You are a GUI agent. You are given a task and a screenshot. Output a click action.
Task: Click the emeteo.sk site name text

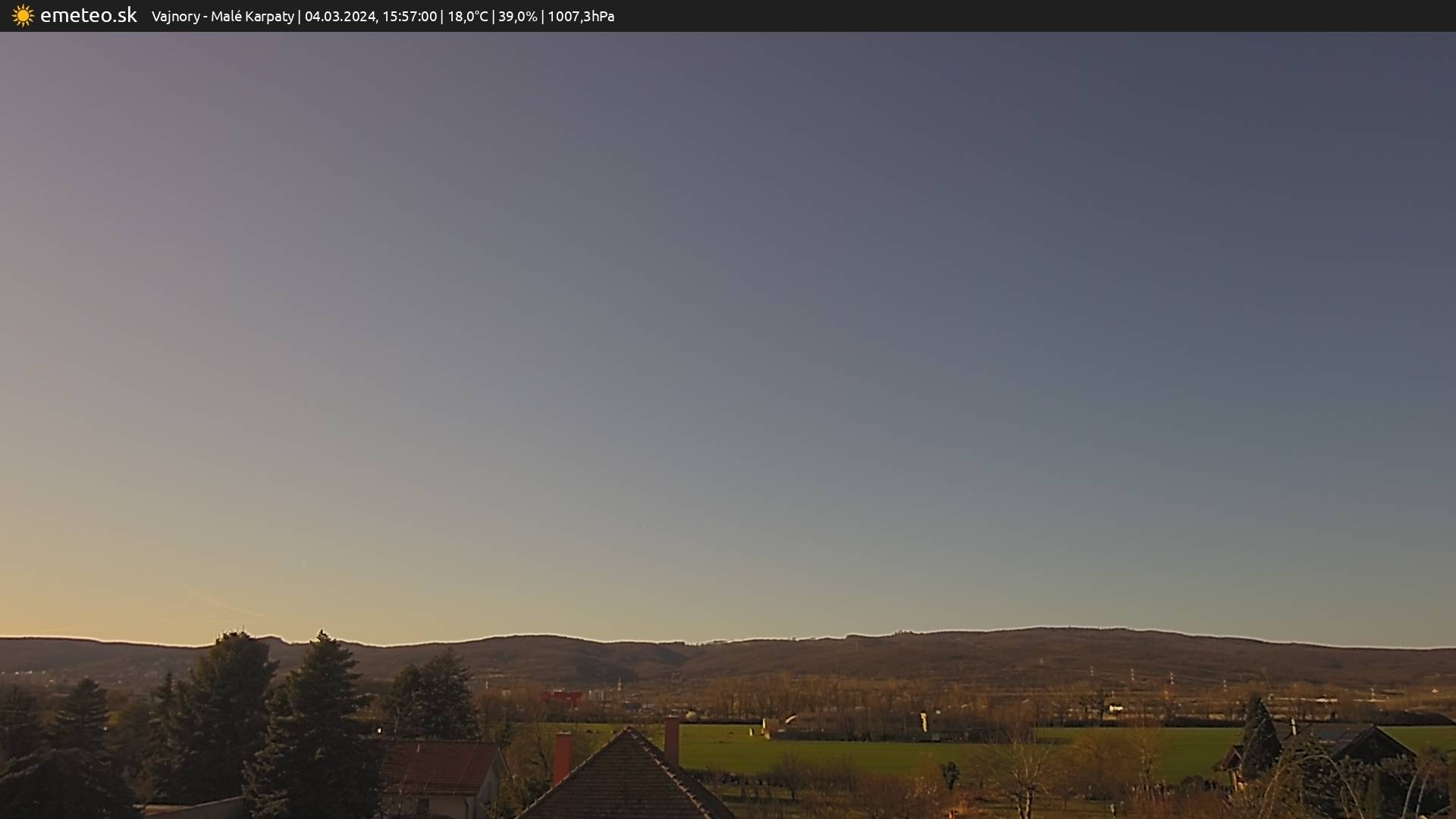pyautogui.click(x=88, y=15)
